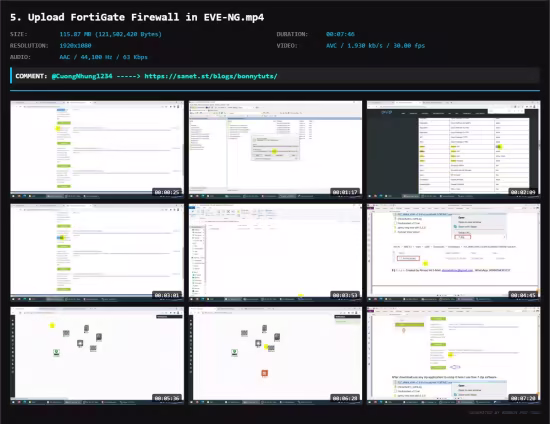This screenshot has height=424, width=550.
Task: Open the thumbnail stamped 00:00:25
Action: [97, 150]
